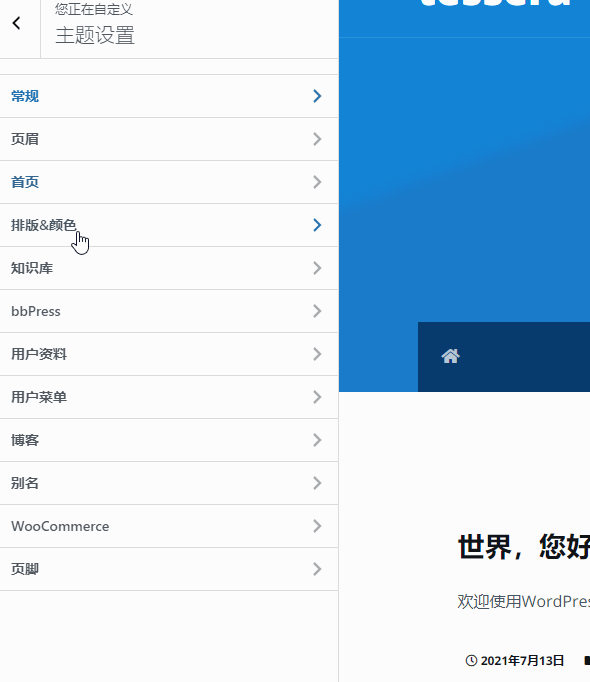Select the 知识库 menu label

pyautogui.click(x=32, y=268)
